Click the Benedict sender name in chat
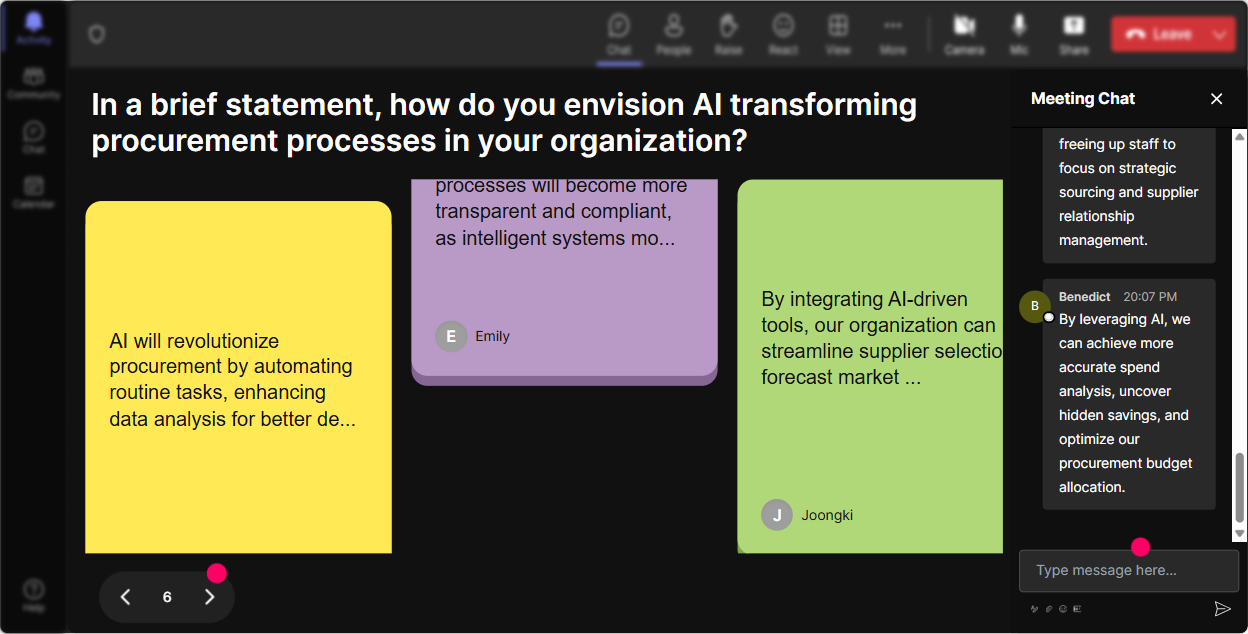The height and width of the screenshot is (634, 1248). pos(1085,297)
